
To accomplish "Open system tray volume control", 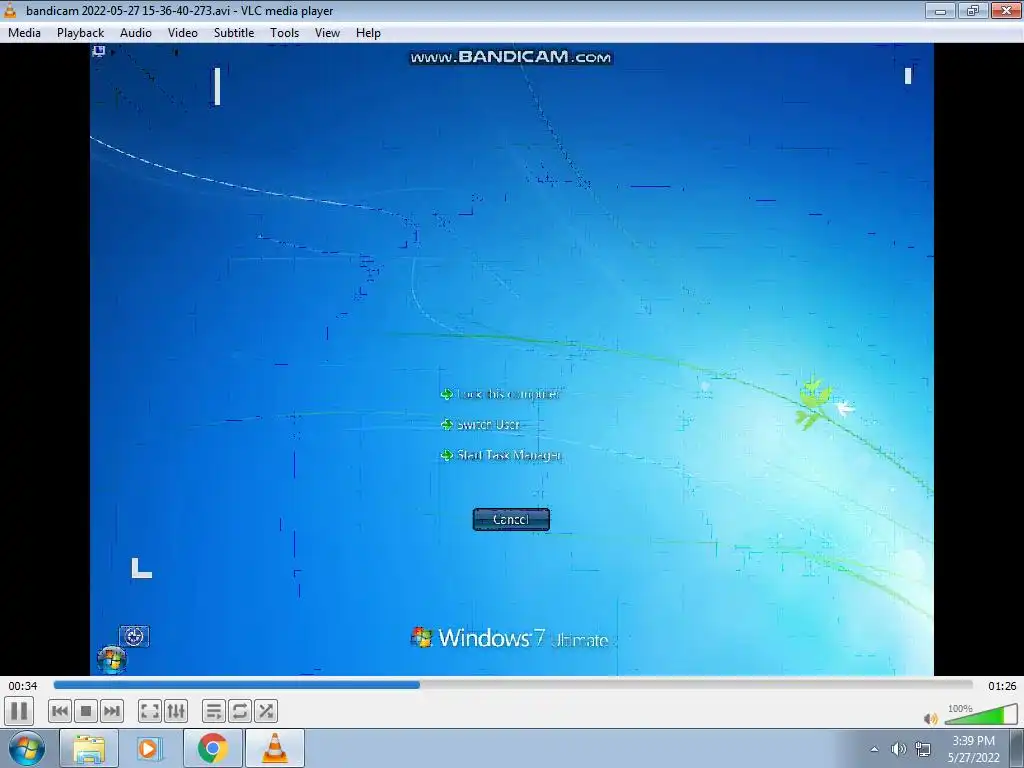I will point(899,749).
